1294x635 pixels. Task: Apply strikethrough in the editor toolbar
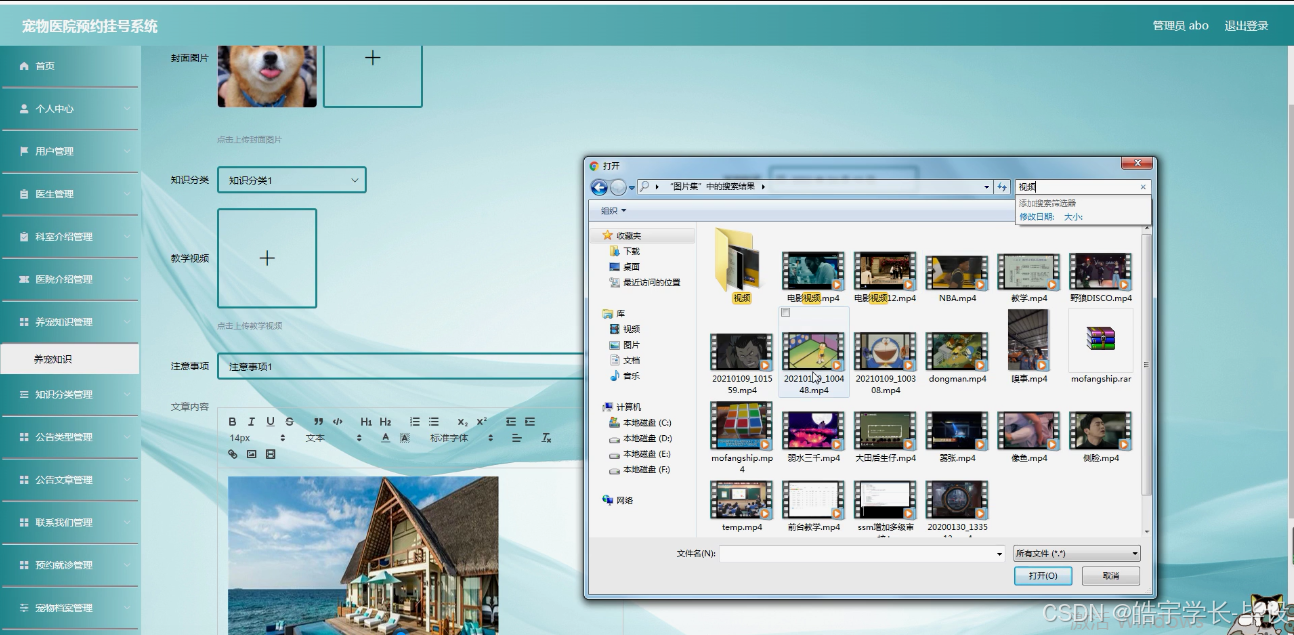[289, 422]
